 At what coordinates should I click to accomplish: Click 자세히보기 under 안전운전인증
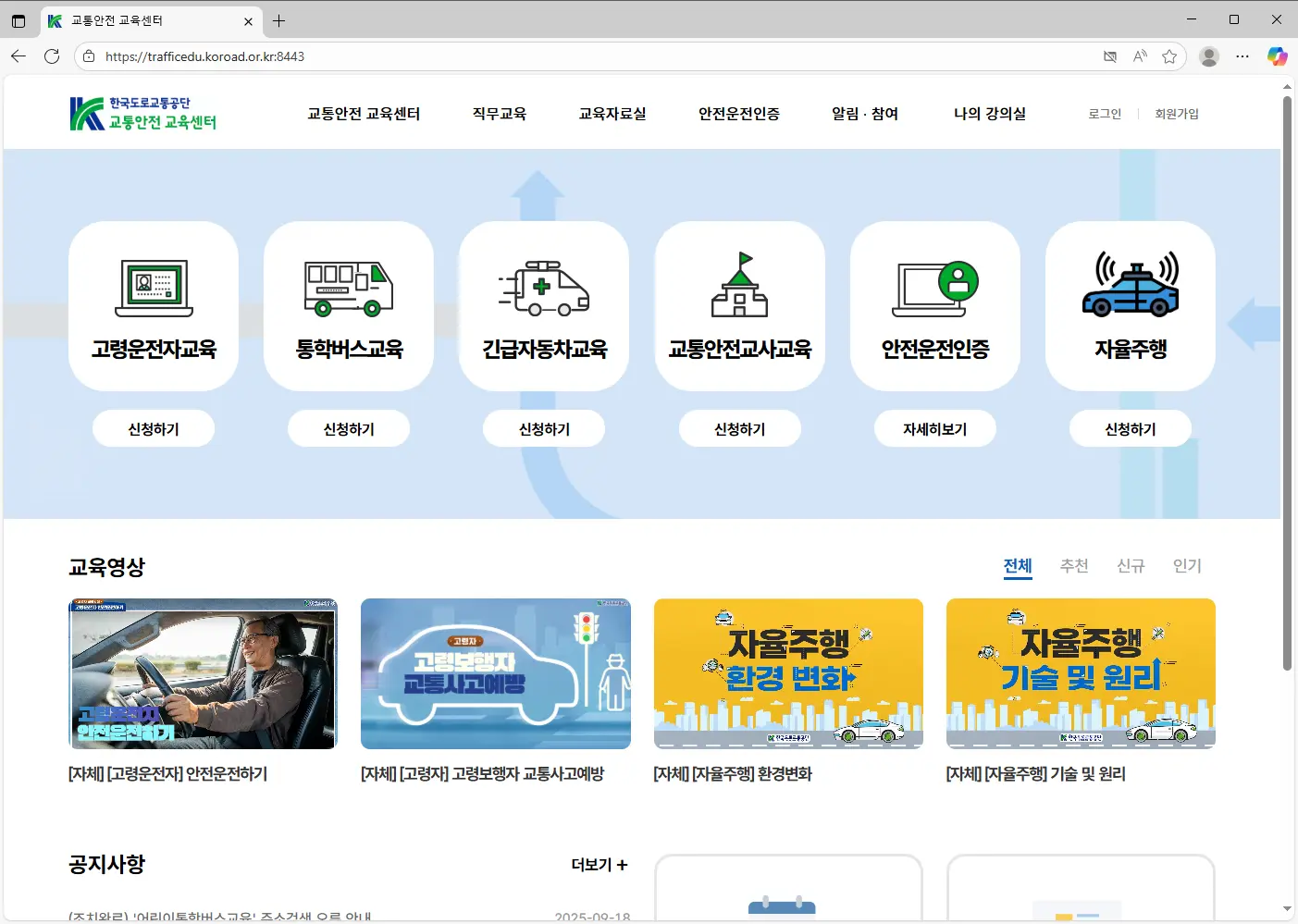tap(934, 429)
